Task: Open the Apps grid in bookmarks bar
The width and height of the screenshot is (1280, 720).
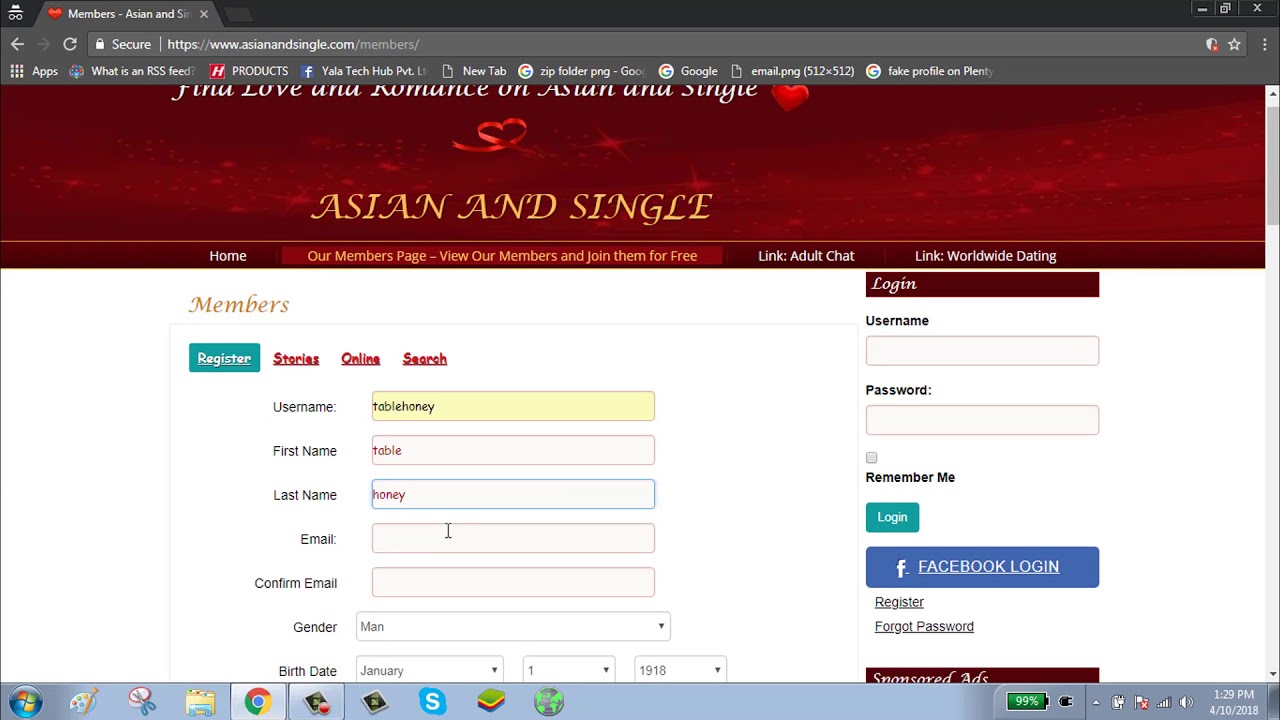Action: (x=34, y=71)
